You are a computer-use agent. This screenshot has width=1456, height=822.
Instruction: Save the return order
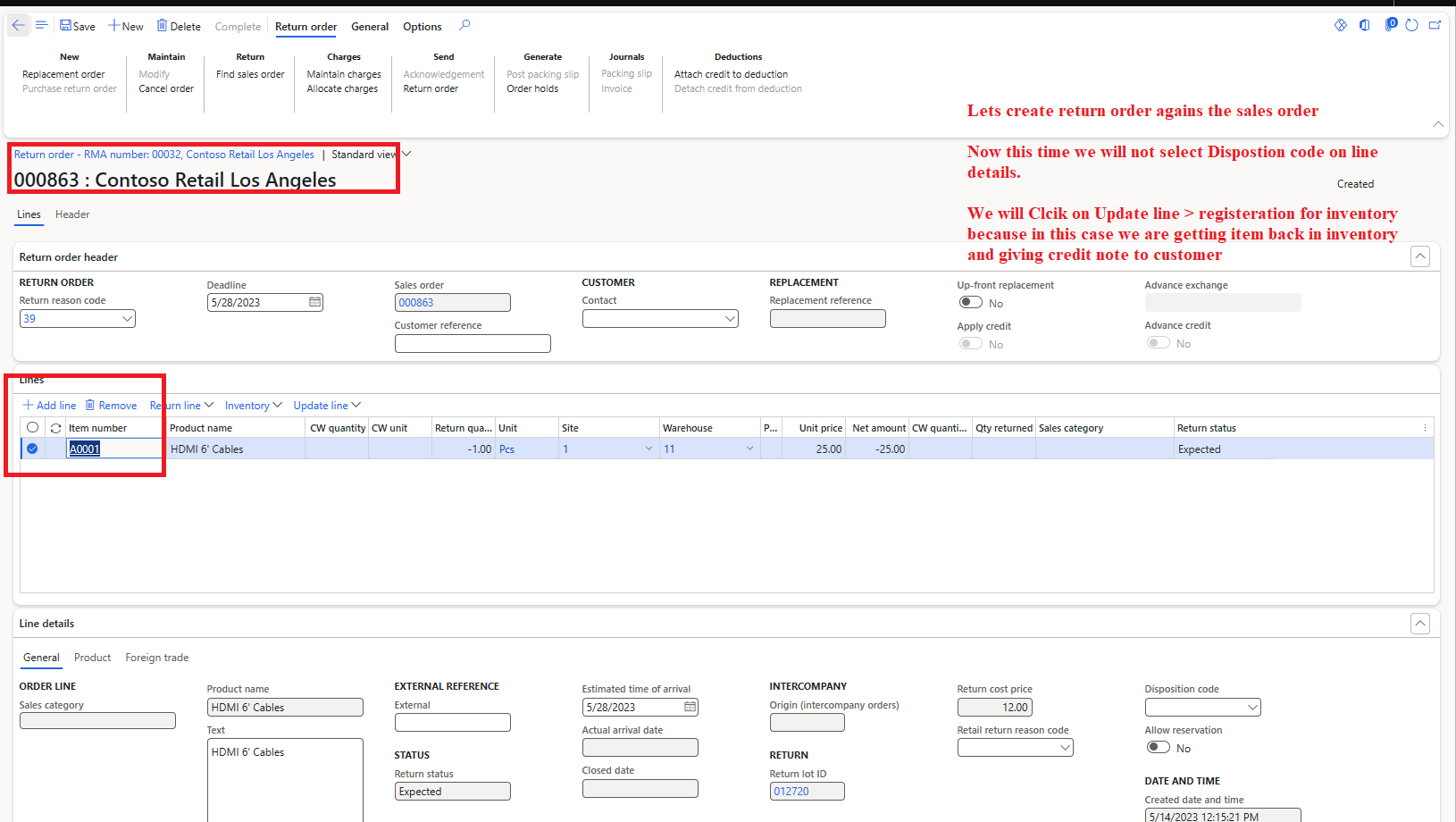coord(77,25)
